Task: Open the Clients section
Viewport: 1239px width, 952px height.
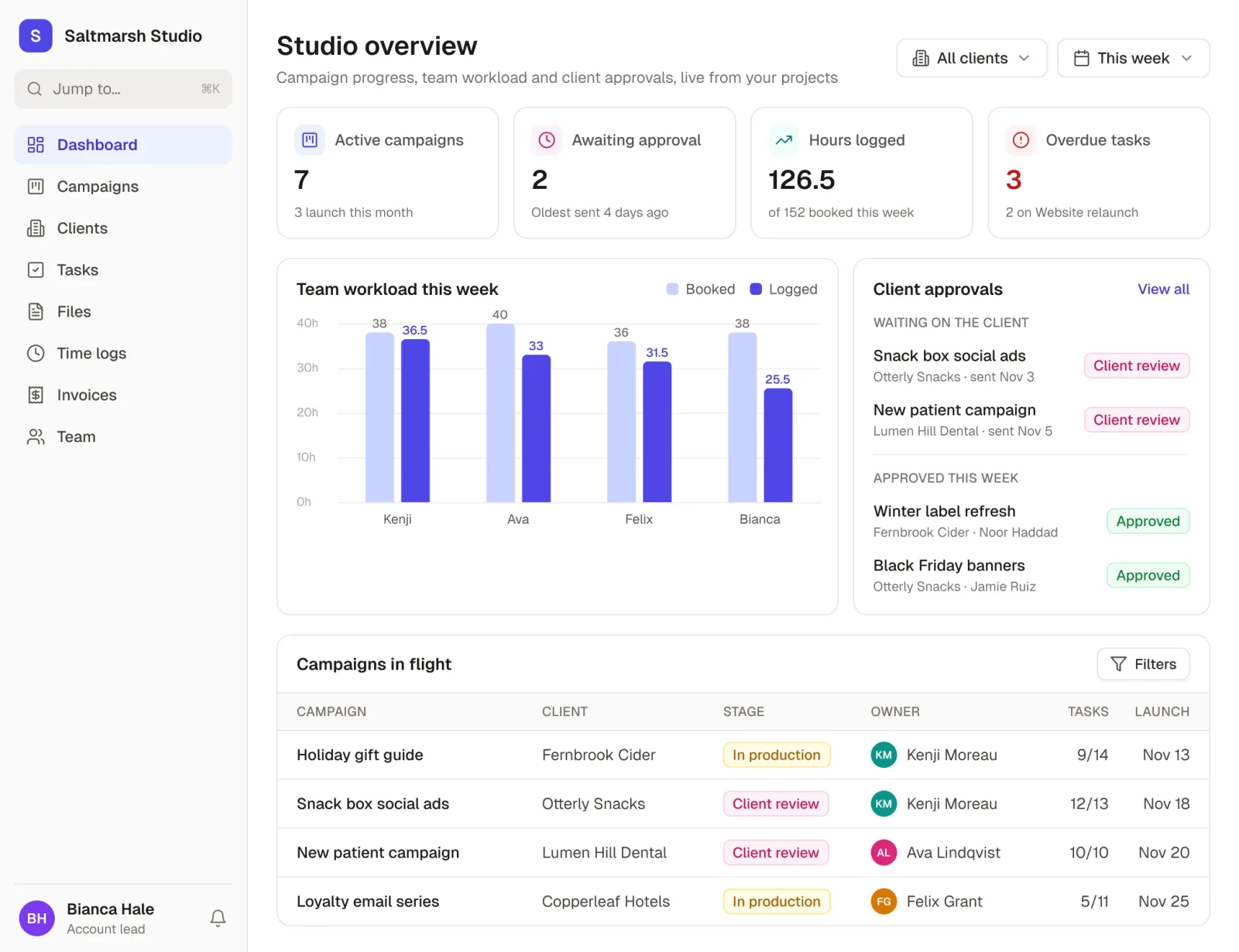Action: tap(123, 228)
